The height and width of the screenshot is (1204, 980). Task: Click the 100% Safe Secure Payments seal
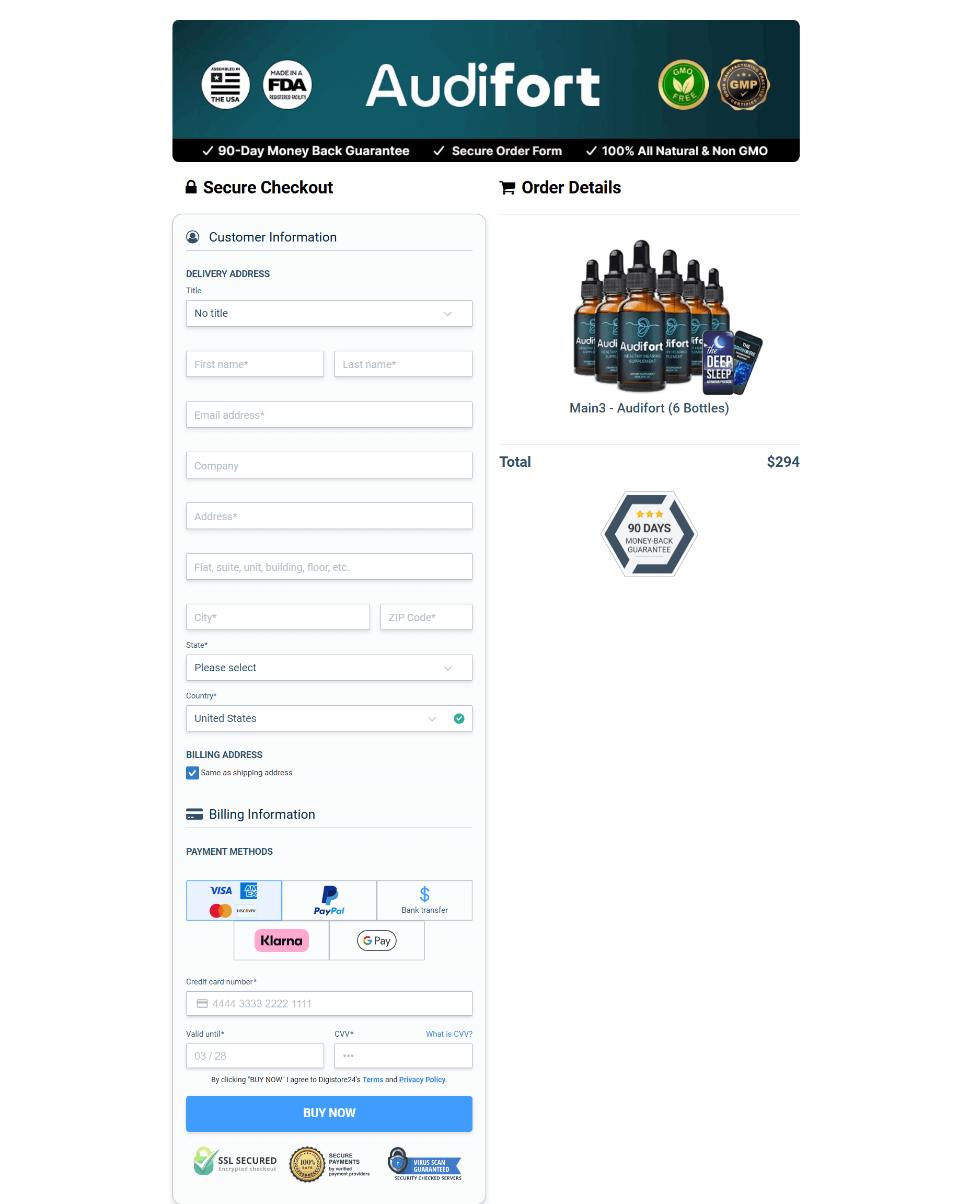pos(308,1163)
